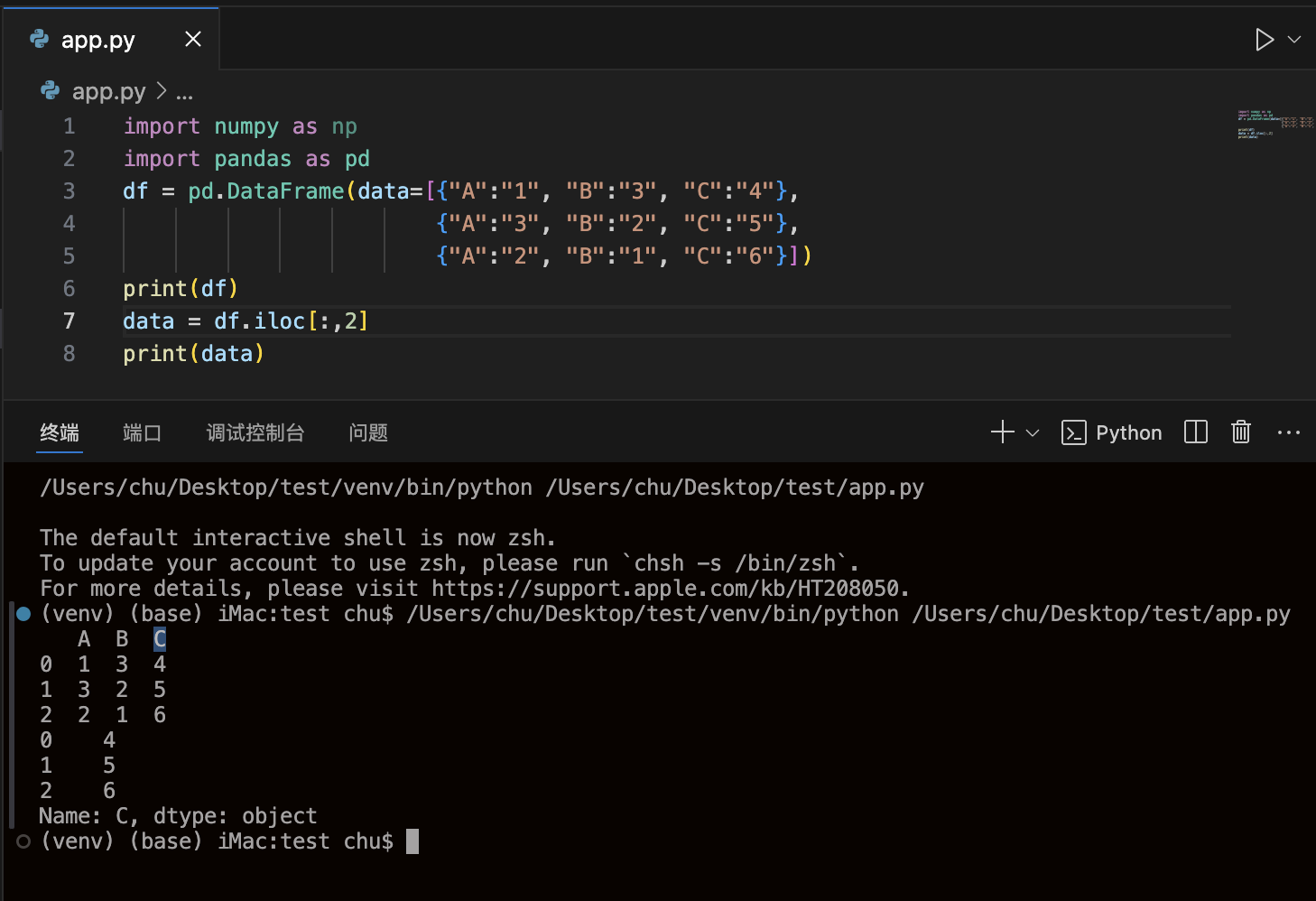Click line number 7 in the gutter
This screenshot has height=901, width=1316.
tap(69, 321)
